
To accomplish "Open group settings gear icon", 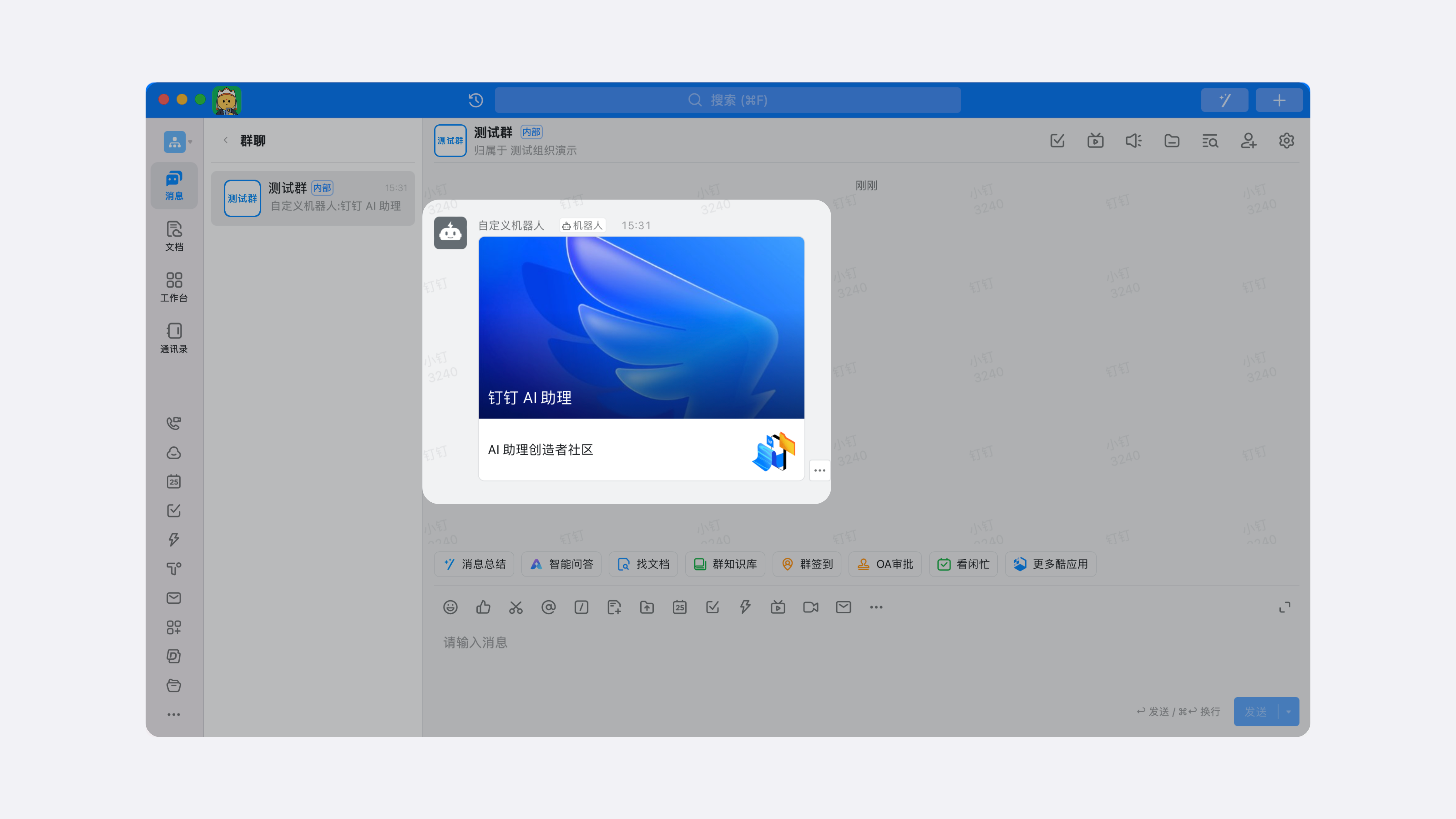I will click(x=1286, y=141).
